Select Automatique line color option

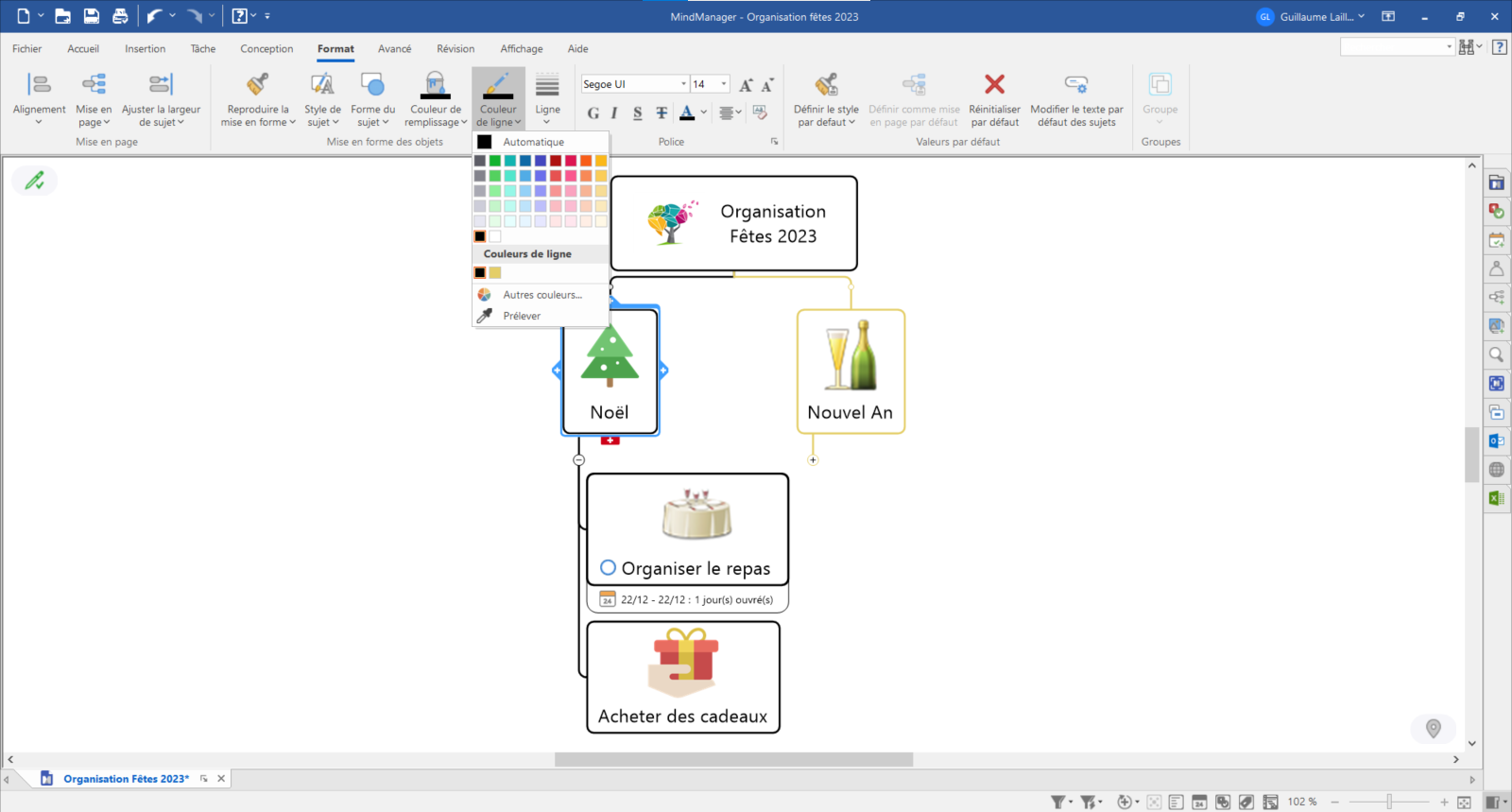click(x=533, y=142)
